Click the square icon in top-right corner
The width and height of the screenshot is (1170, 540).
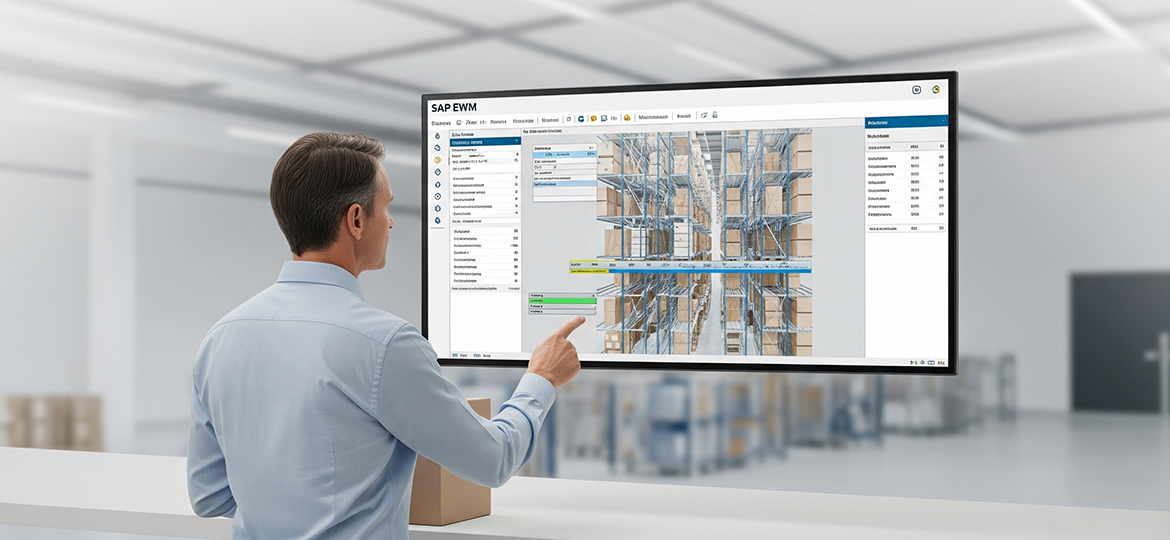click(916, 90)
